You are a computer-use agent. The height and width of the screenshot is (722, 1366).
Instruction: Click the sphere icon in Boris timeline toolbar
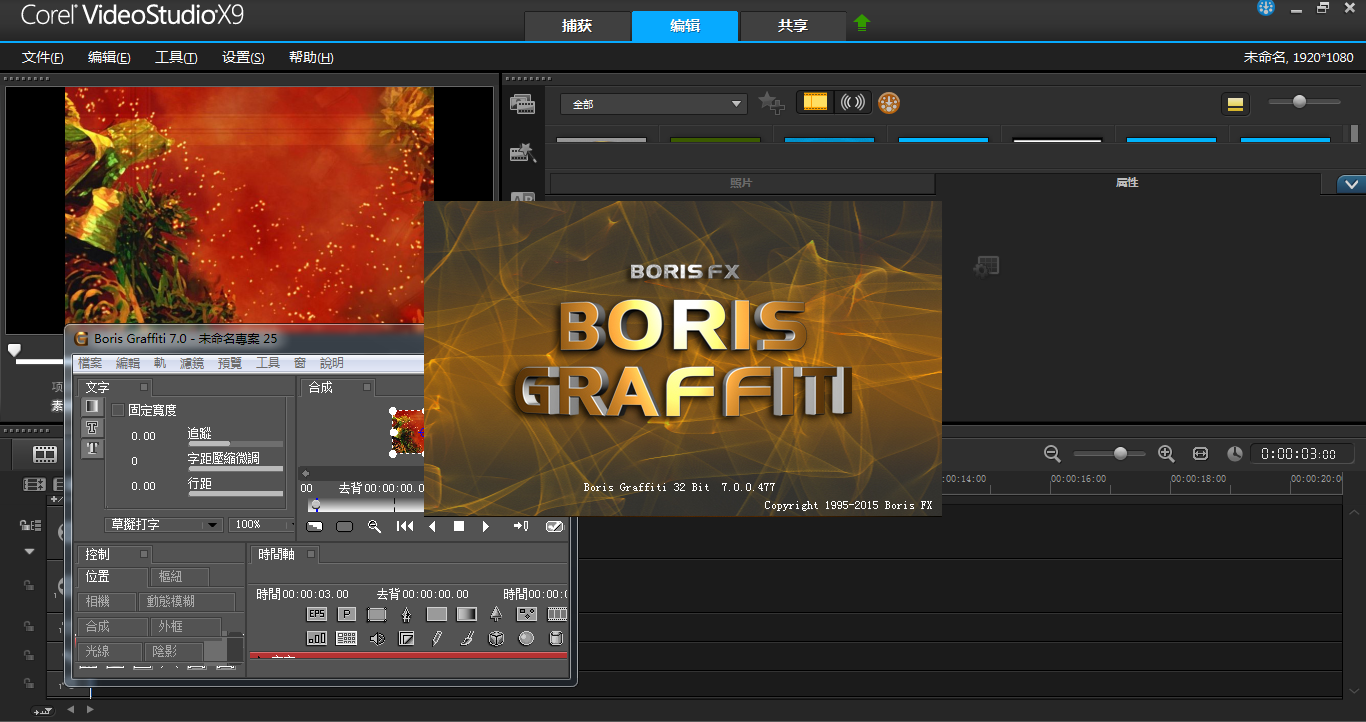pyautogui.click(x=526, y=638)
